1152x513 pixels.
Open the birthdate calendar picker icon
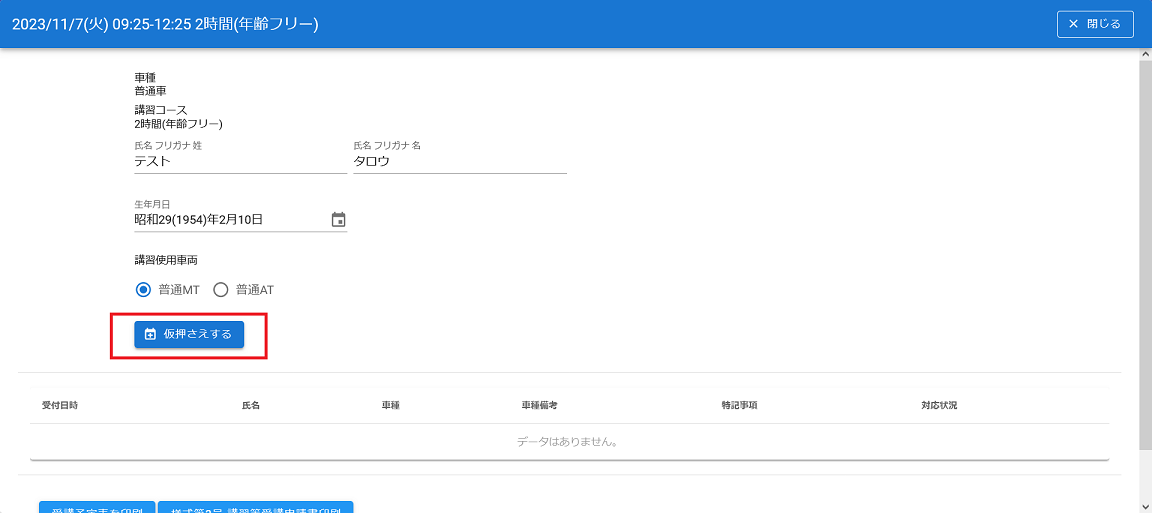tap(338, 220)
